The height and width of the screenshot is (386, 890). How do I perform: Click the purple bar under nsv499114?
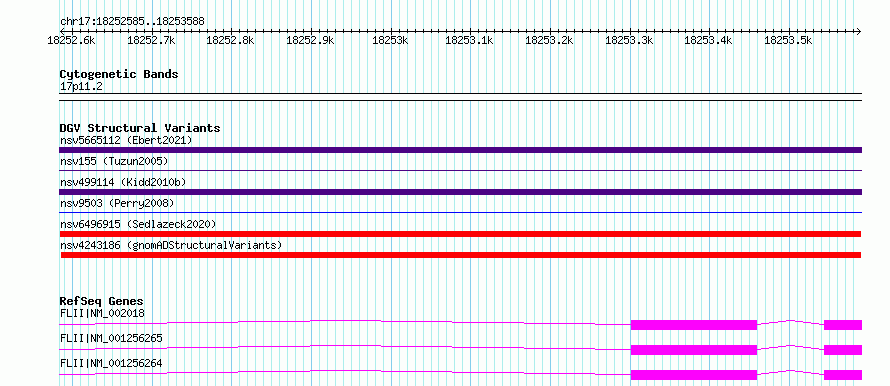coord(460,192)
